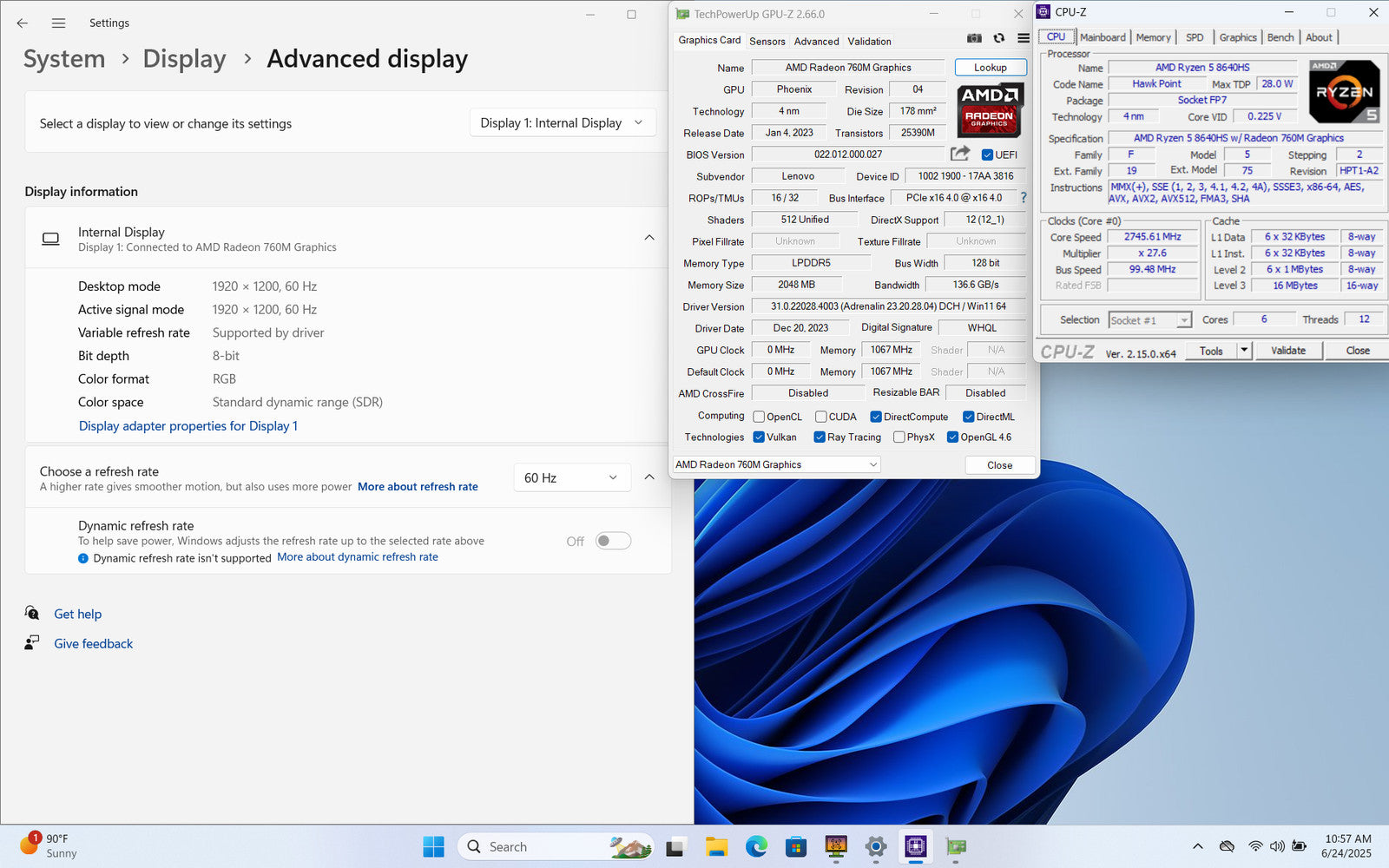Uncheck the UEFI checkbox
The image size is (1389, 868).
pyautogui.click(x=987, y=155)
